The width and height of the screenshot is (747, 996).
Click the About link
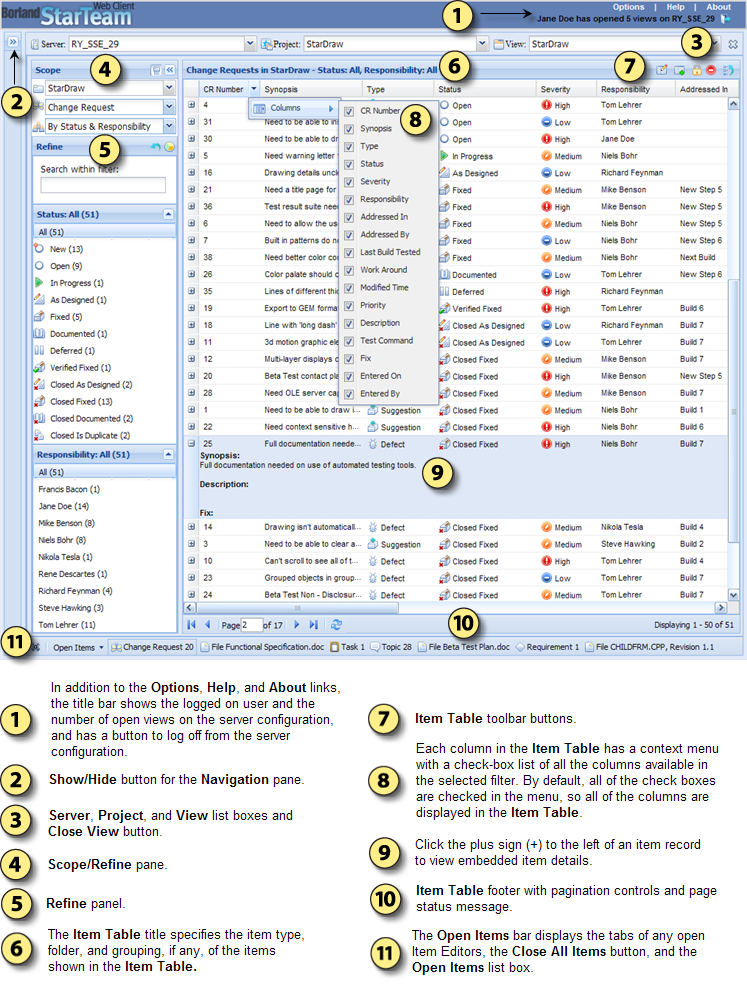718,7
